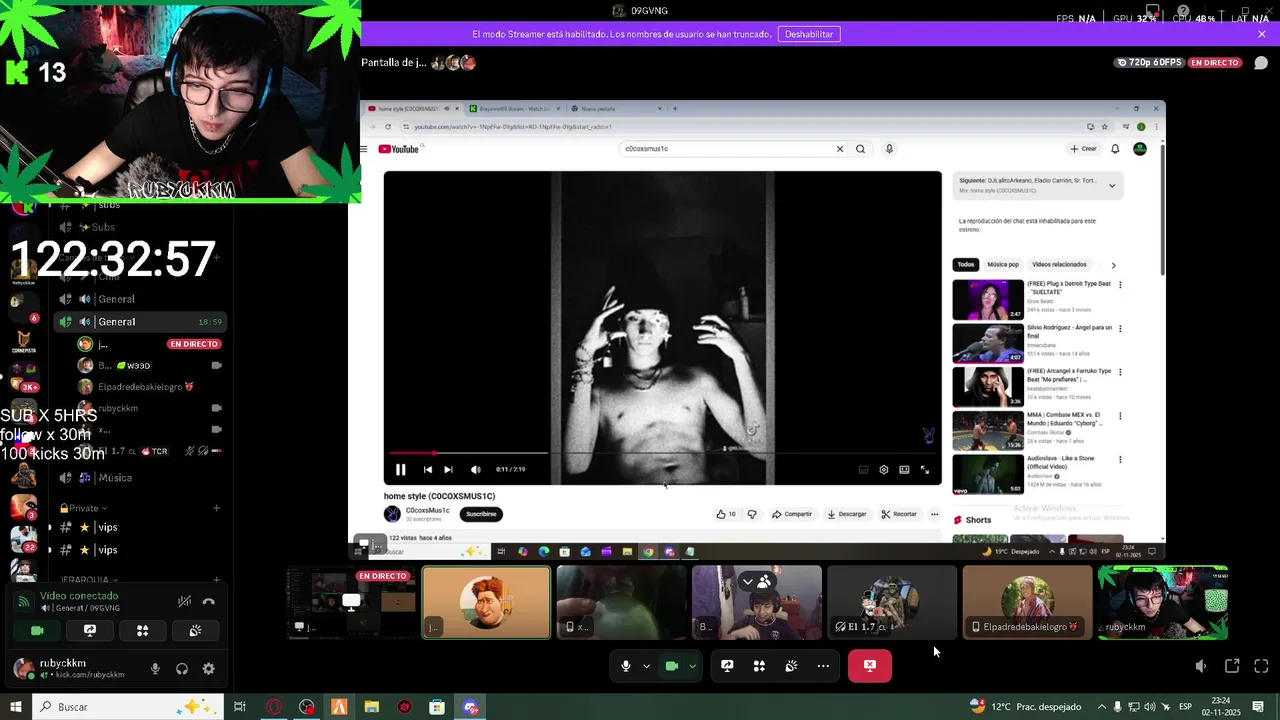Image resolution: width=1280 pixels, height=720 pixels.
Task: Click YouTube voice search microphone
Action: (x=889, y=149)
